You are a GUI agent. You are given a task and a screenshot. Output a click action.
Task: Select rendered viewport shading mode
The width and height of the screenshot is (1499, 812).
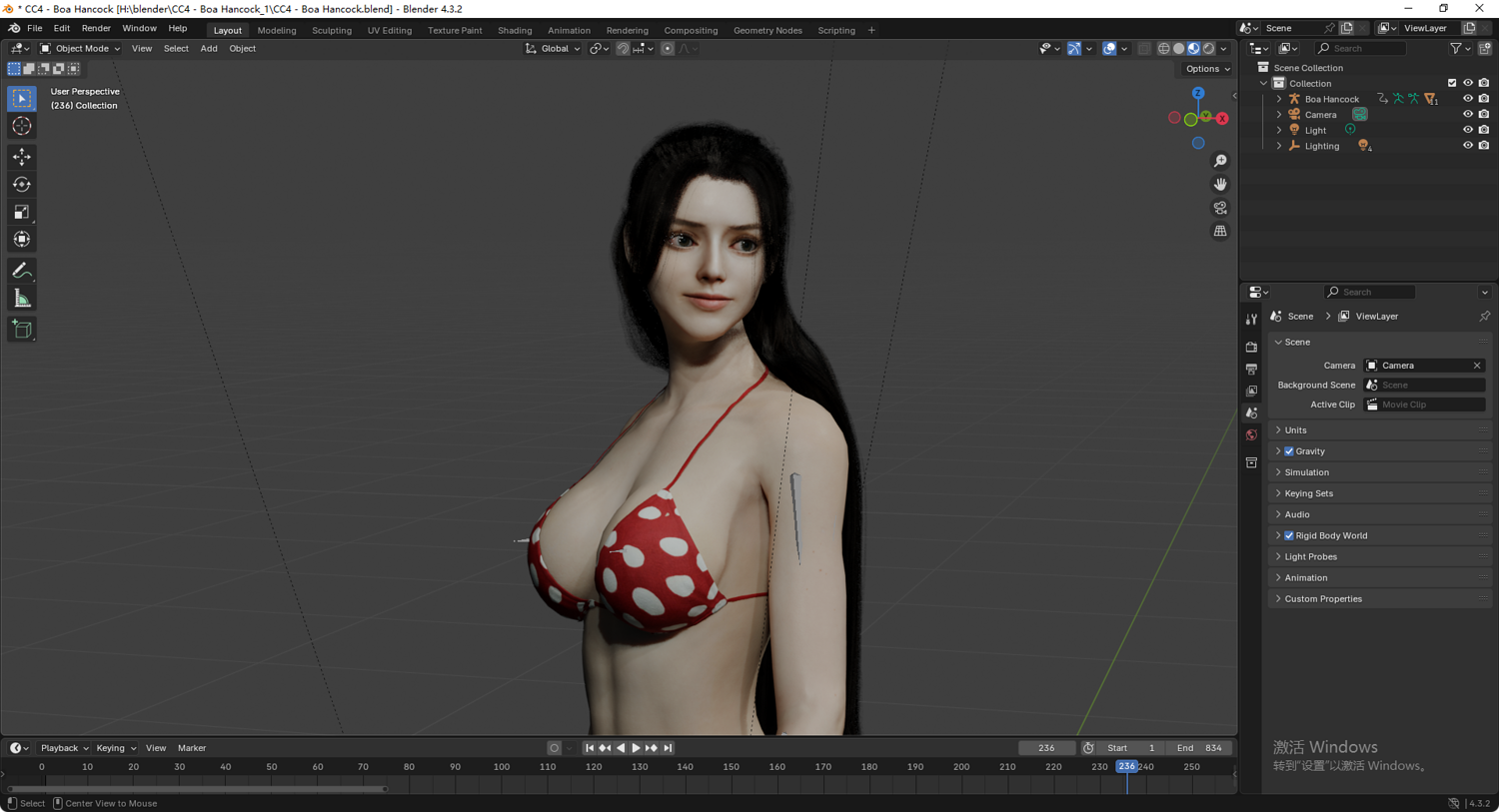(1208, 48)
